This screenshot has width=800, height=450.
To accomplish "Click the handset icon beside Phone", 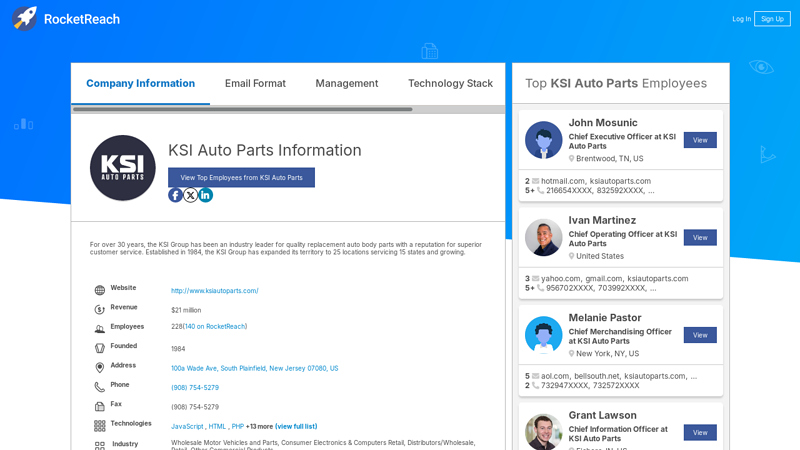I will point(99,387).
